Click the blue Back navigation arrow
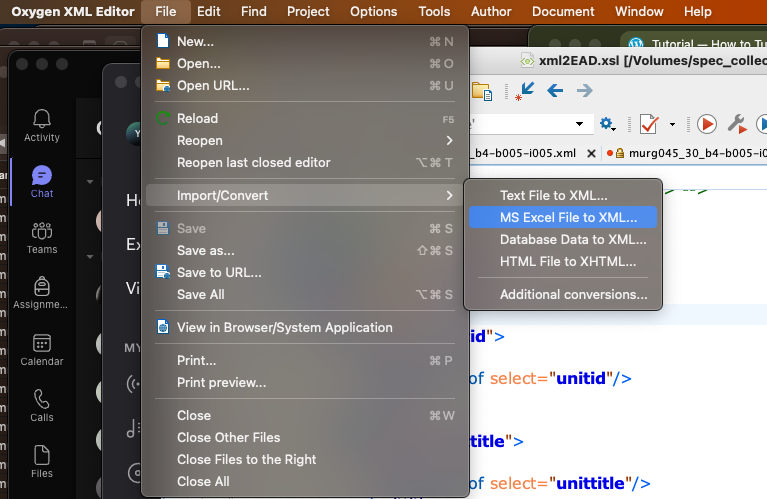Viewport: 767px width, 499px height. (x=554, y=91)
